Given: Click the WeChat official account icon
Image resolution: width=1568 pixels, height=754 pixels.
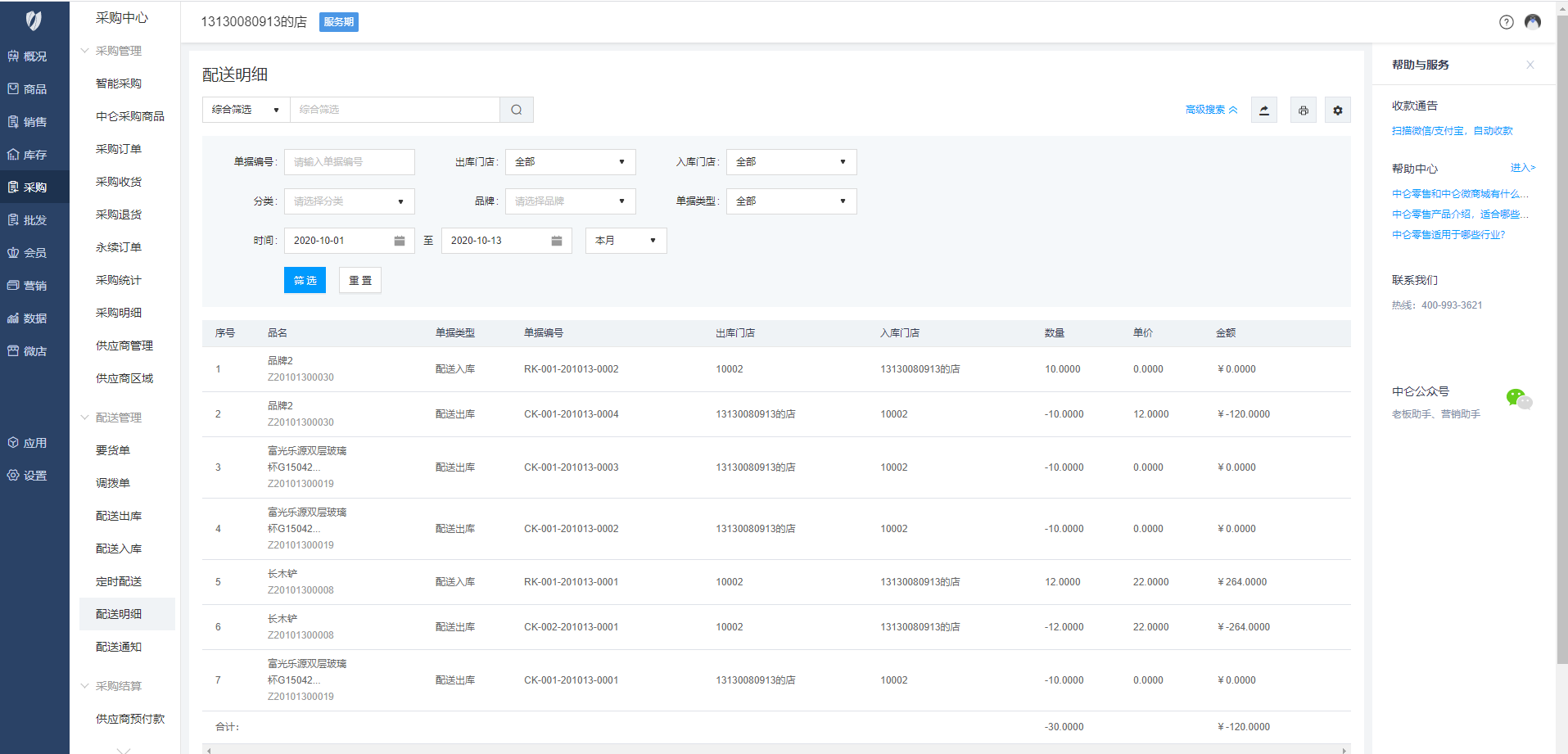Looking at the screenshot, I should [x=1518, y=400].
